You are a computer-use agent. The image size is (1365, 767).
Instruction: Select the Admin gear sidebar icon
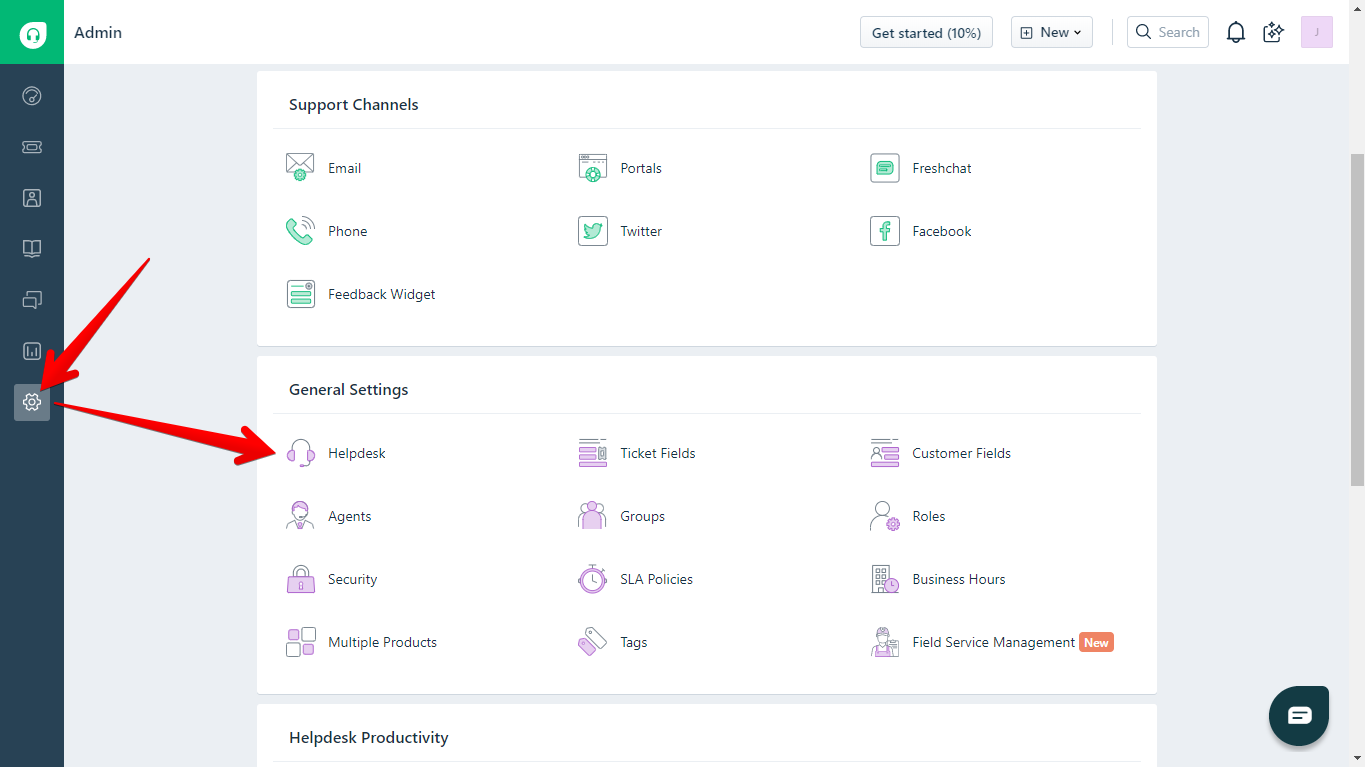click(32, 402)
